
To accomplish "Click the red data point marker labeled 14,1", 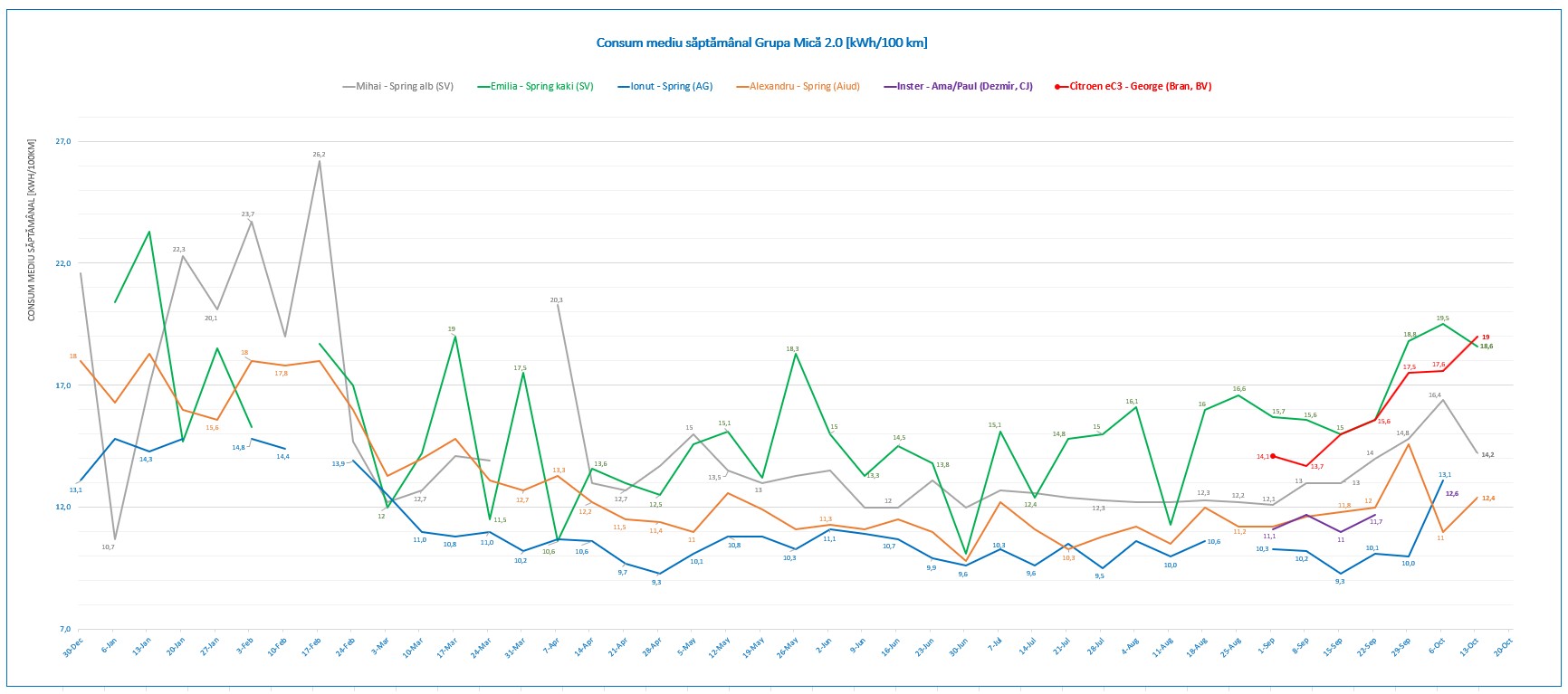I will tap(1273, 456).
